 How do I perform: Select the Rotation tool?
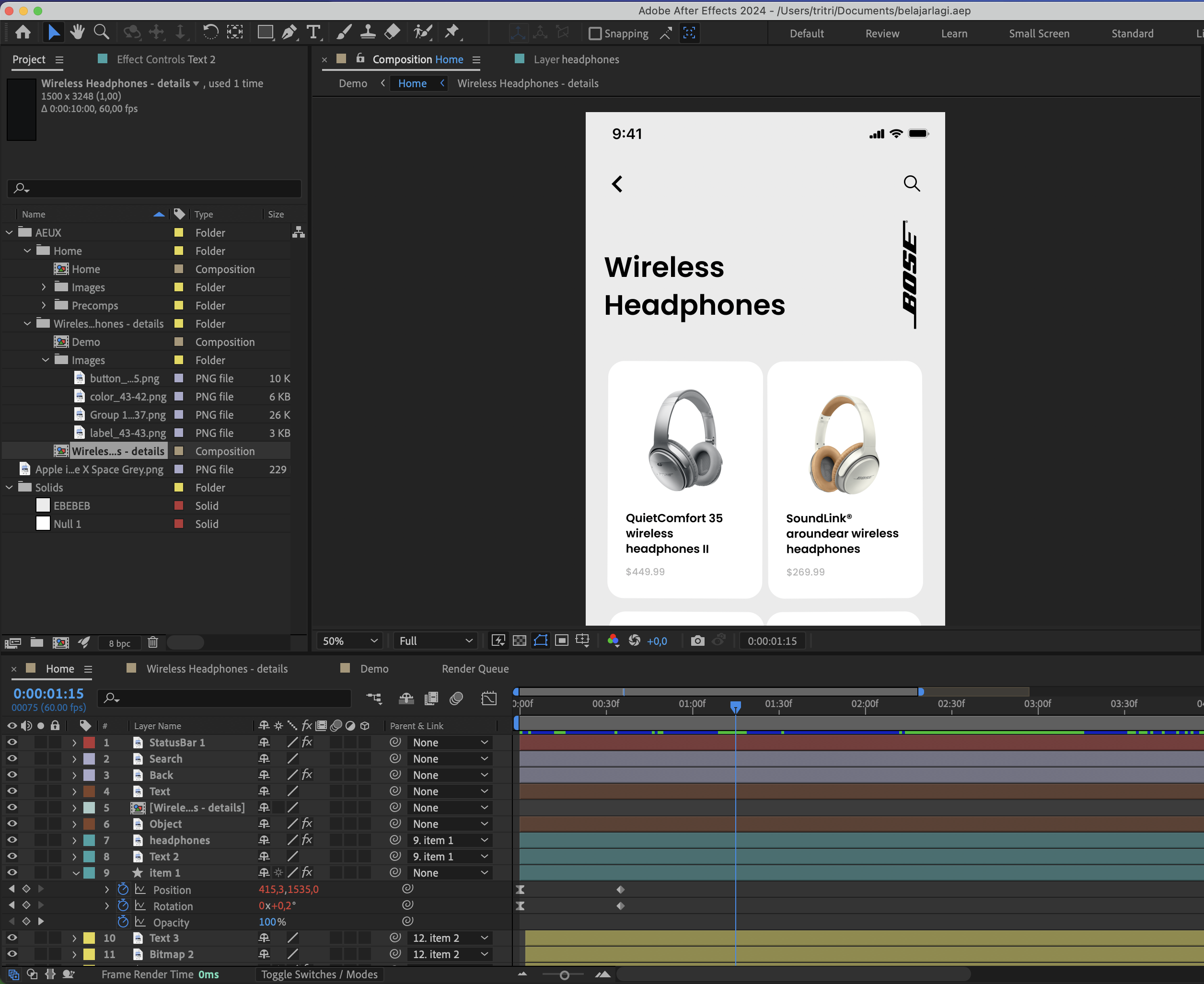(x=210, y=32)
